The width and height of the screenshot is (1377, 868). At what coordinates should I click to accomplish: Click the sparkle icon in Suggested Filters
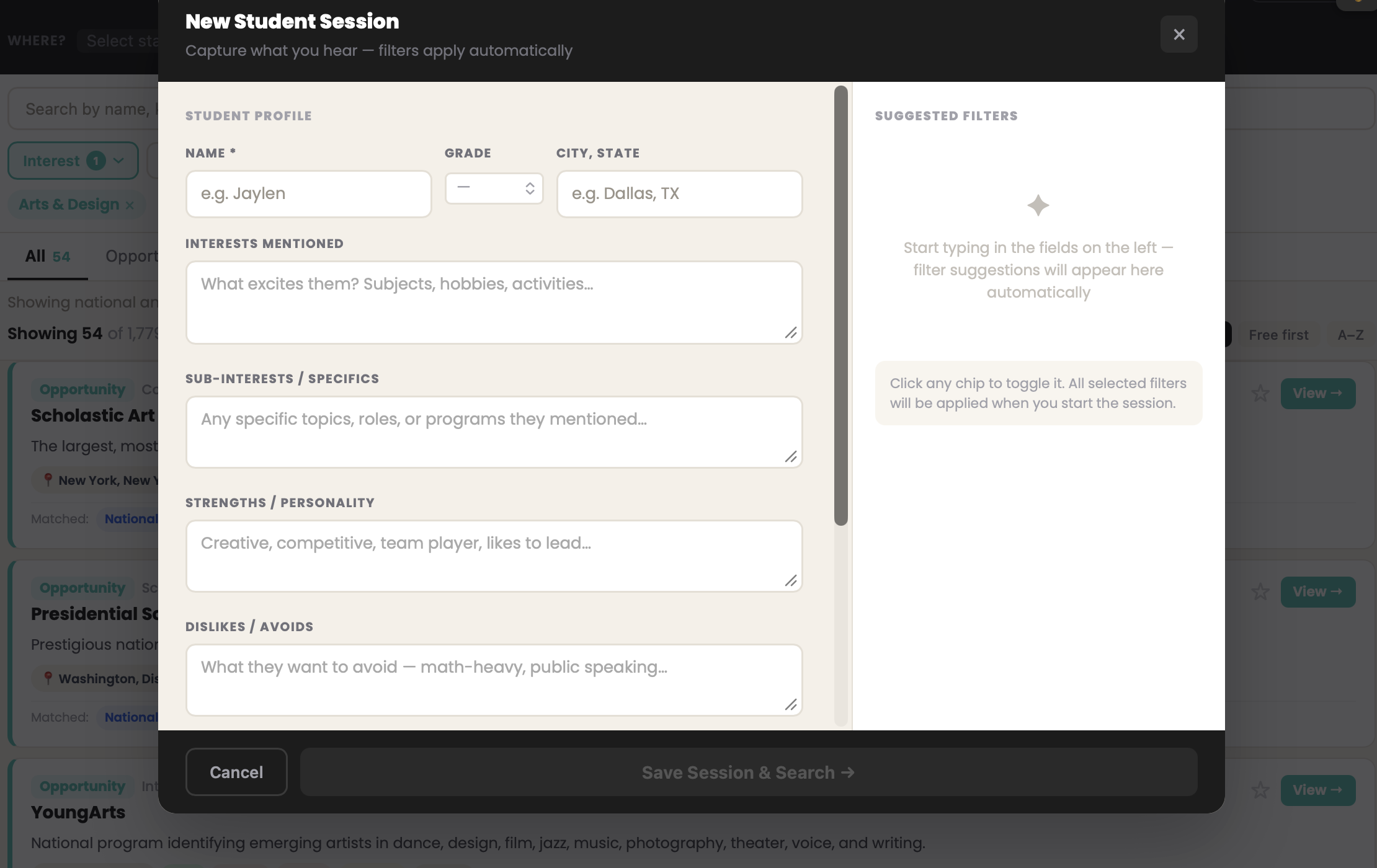pos(1038,205)
